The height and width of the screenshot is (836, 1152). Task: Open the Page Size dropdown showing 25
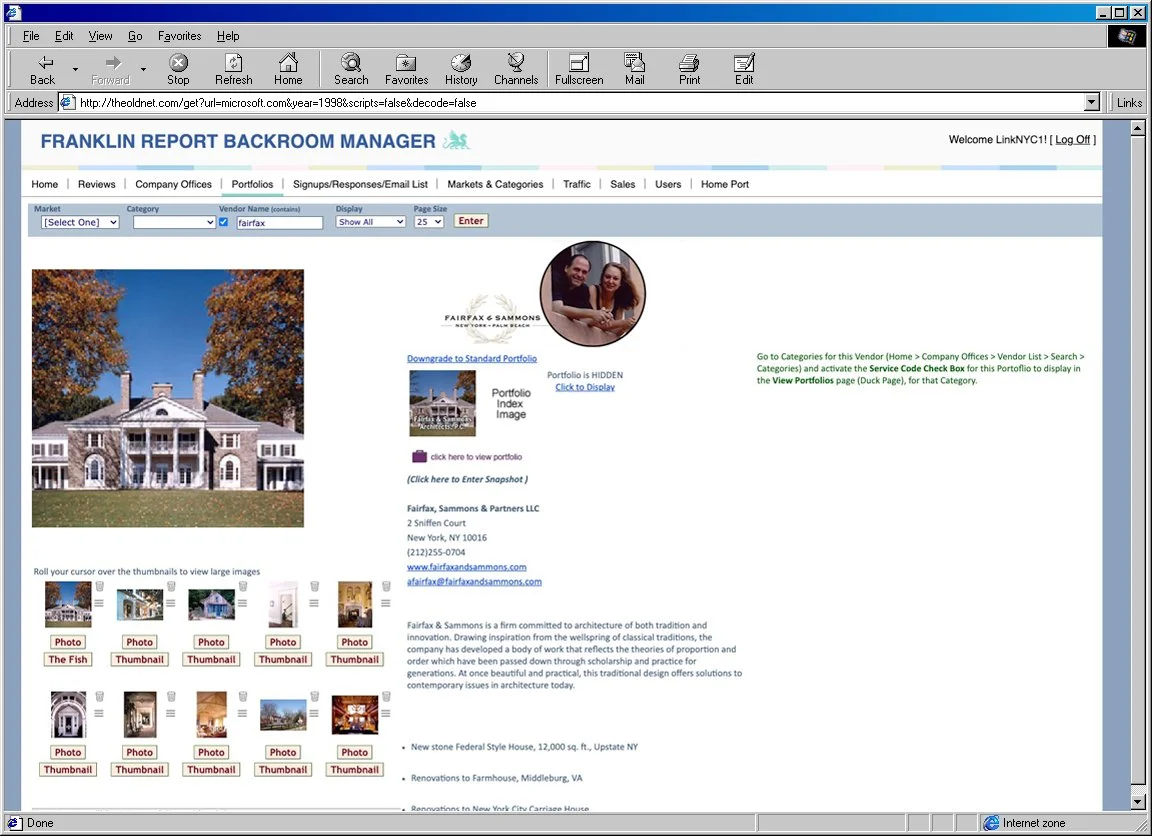[x=429, y=222]
